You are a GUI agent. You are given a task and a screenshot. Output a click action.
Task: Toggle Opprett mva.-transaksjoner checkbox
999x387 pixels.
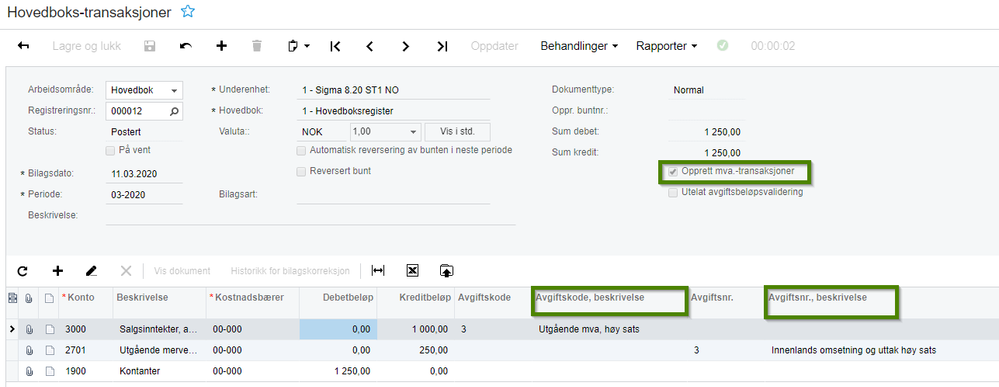coord(673,172)
